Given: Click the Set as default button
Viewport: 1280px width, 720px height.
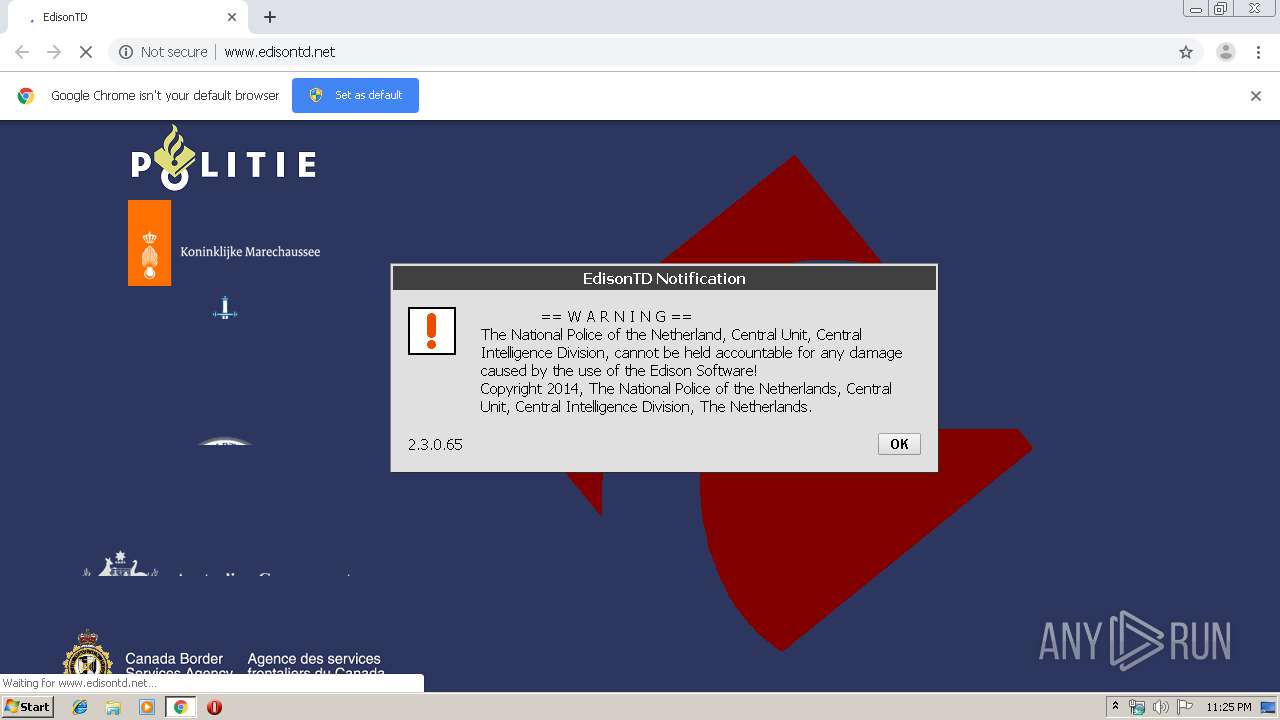Looking at the screenshot, I should (x=355, y=95).
